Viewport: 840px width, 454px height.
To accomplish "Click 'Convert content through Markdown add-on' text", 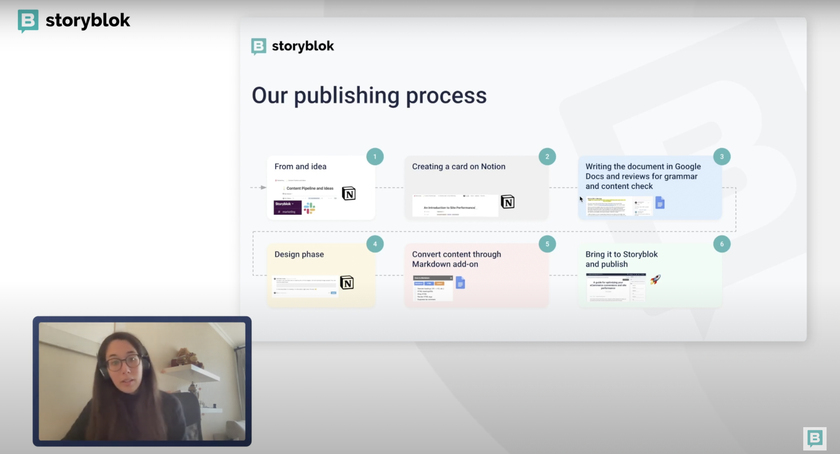I will click(x=456, y=259).
